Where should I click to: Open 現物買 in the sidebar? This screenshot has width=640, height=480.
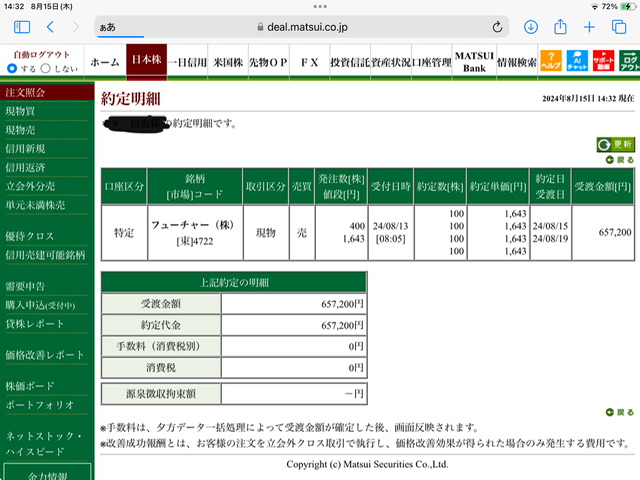[20, 111]
